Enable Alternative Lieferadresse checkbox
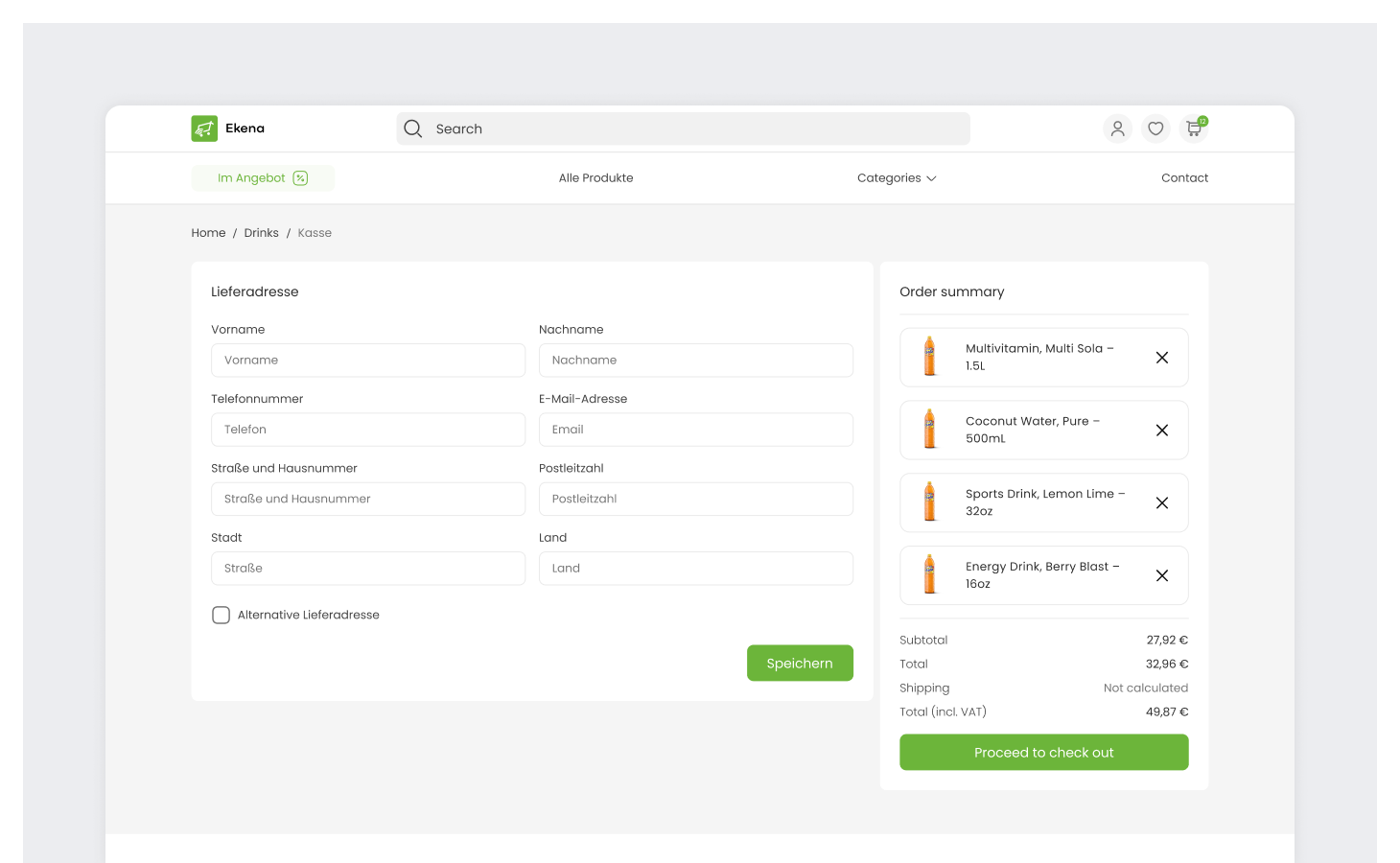This screenshot has width=1400, height=863. pyautogui.click(x=222, y=616)
